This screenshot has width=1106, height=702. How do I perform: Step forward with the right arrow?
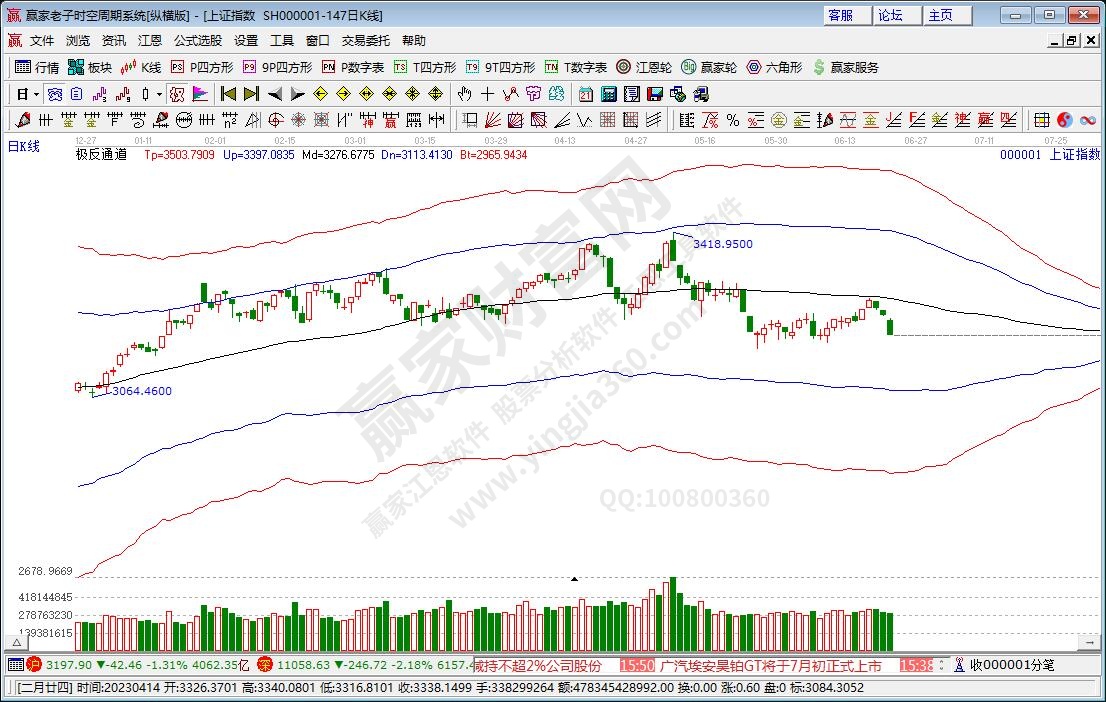click(297, 94)
